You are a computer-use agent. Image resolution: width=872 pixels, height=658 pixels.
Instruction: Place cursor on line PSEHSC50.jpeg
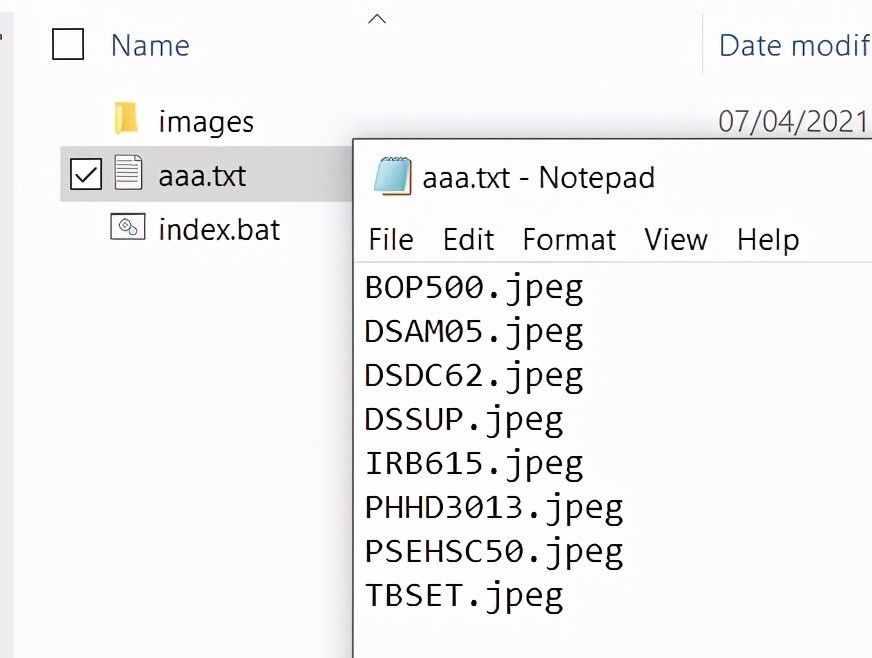coord(494,552)
